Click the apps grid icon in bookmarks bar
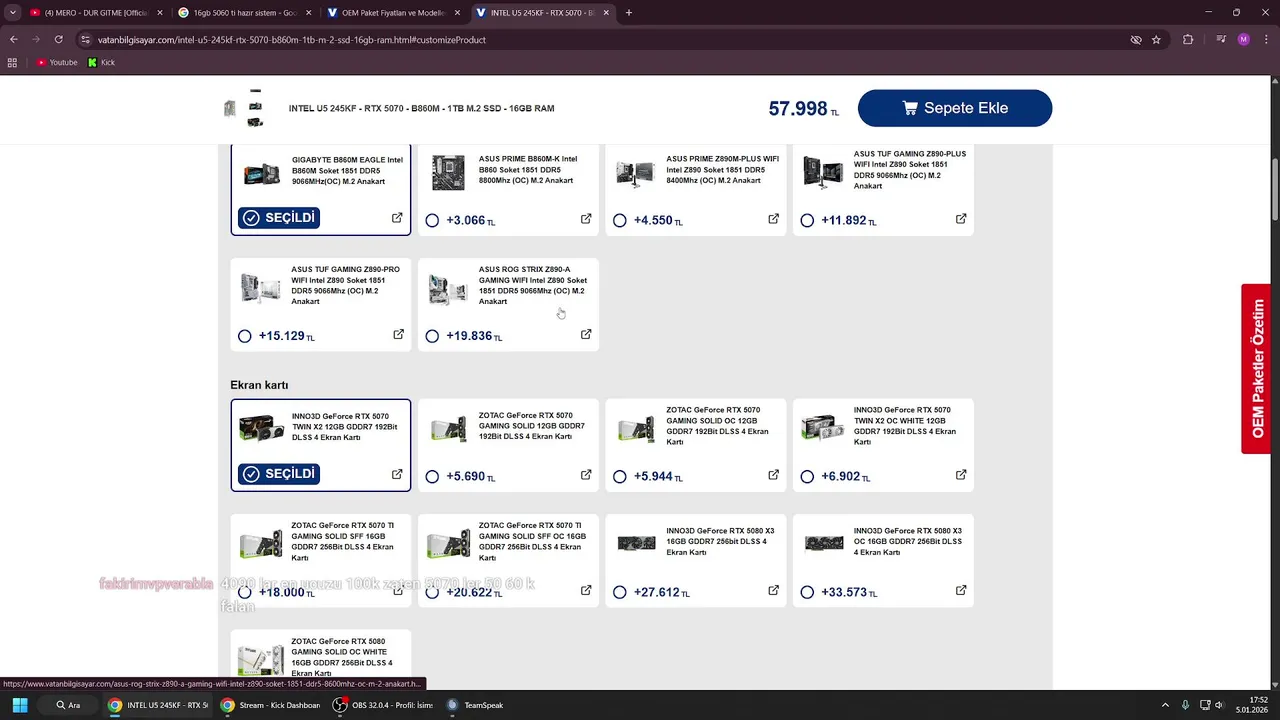The image size is (1280, 720). (x=12, y=62)
